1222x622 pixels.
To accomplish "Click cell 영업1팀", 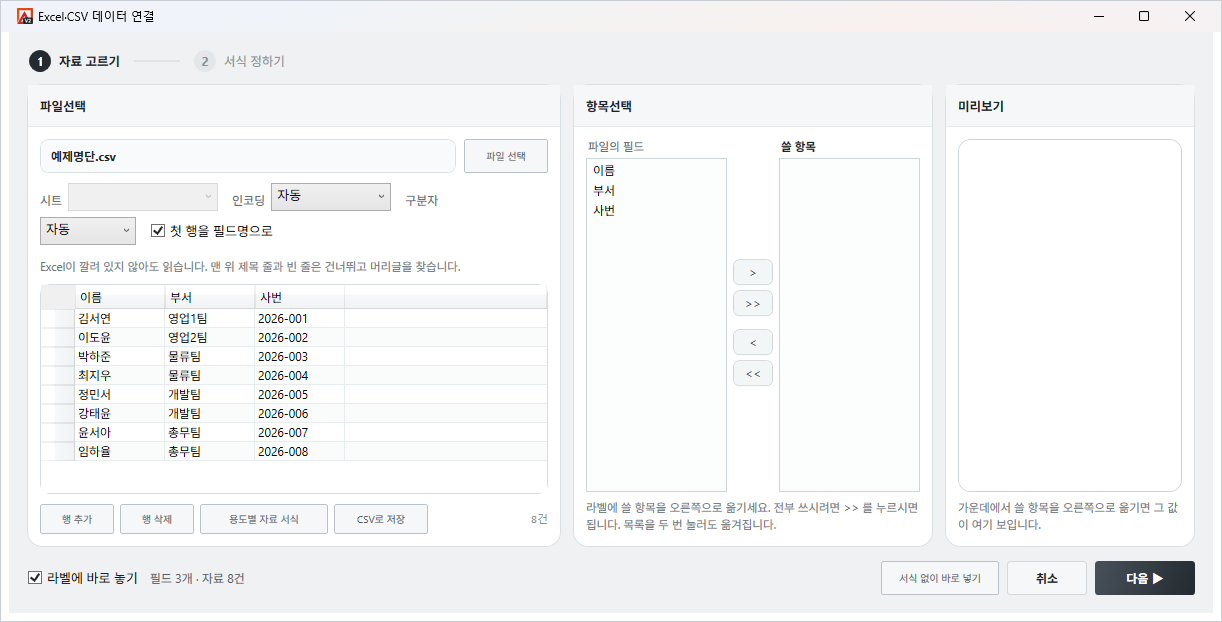I will tap(210, 318).
